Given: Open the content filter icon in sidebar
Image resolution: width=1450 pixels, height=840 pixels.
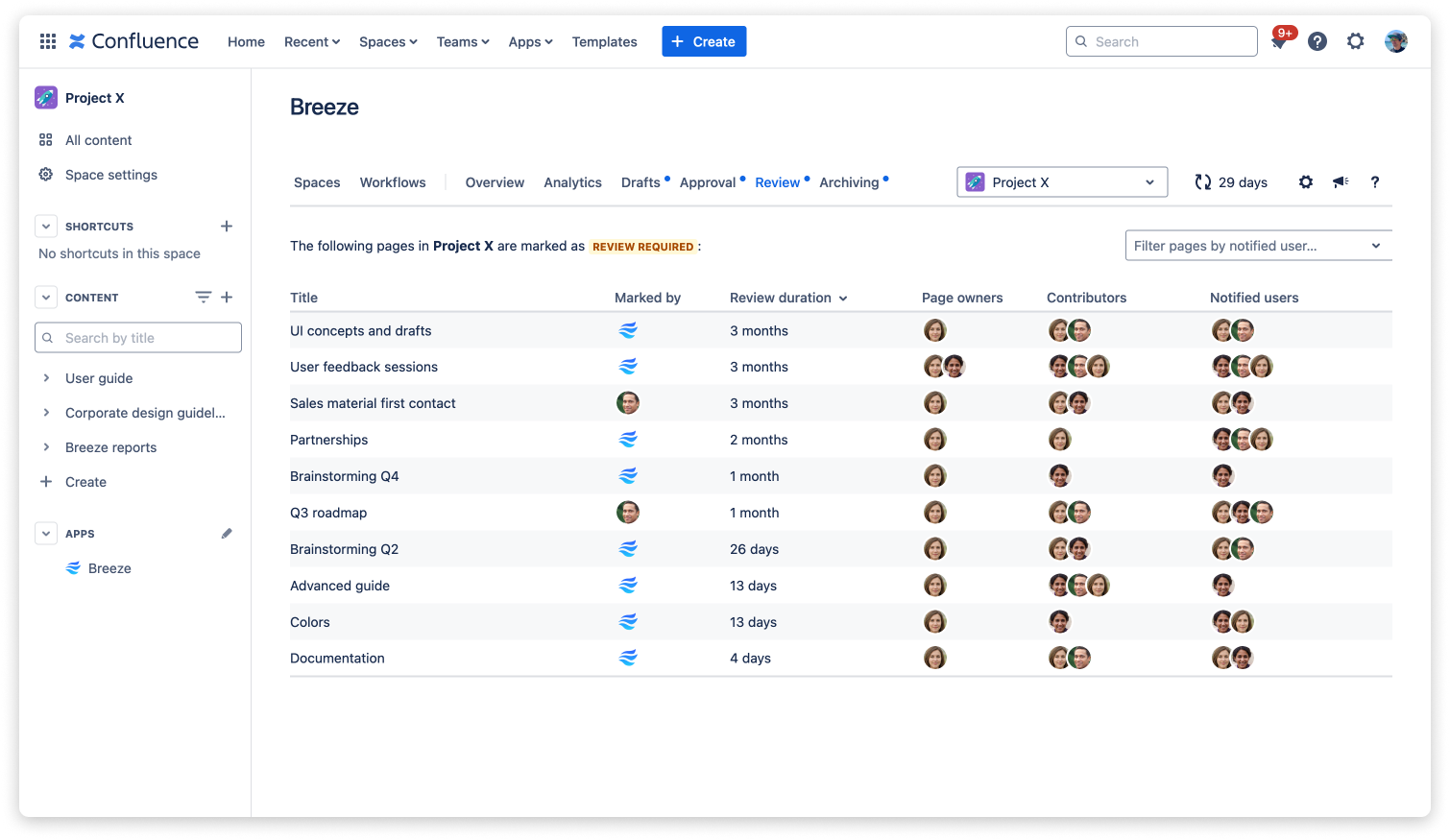Looking at the screenshot, I should click(x=204, y=298).
